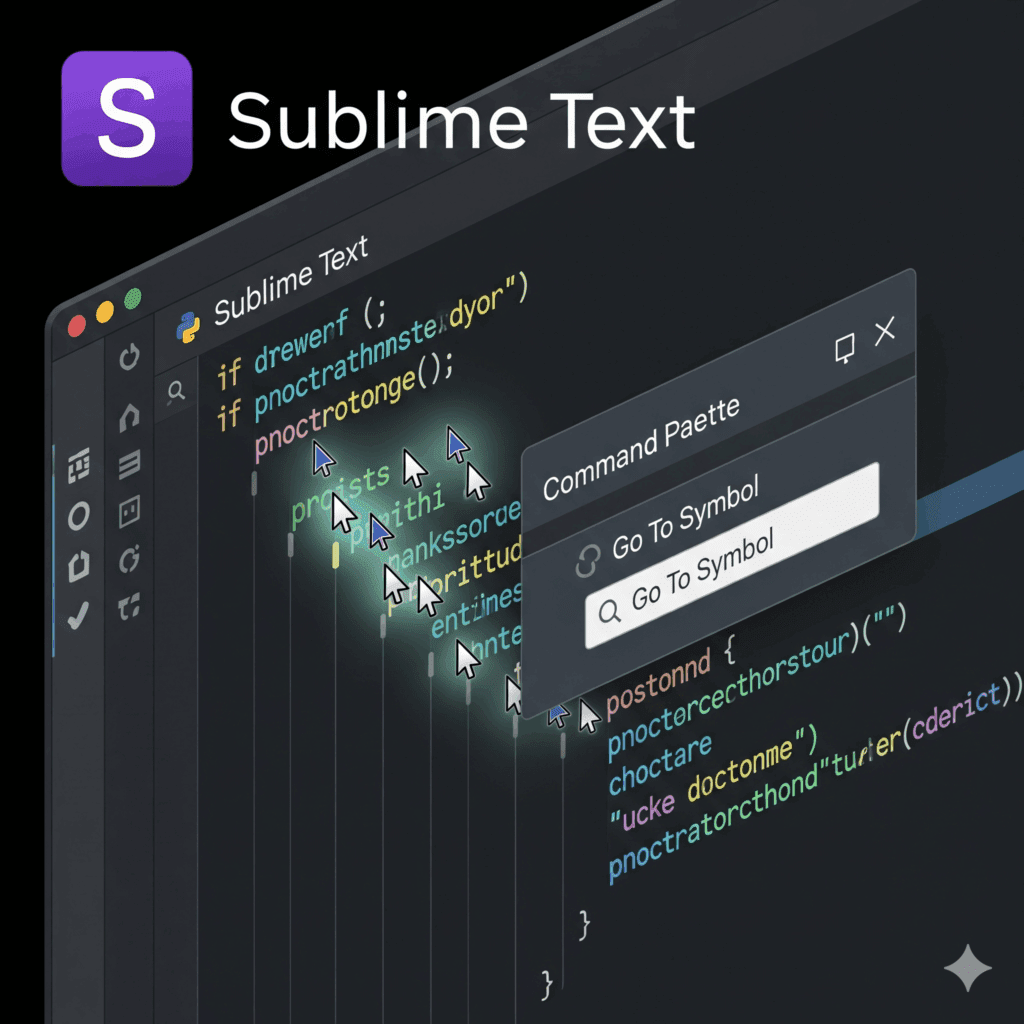This screenshot has width=1024, height=1024.
Task: Click the purple Sublime Text logo
Action: click(126, 118)
